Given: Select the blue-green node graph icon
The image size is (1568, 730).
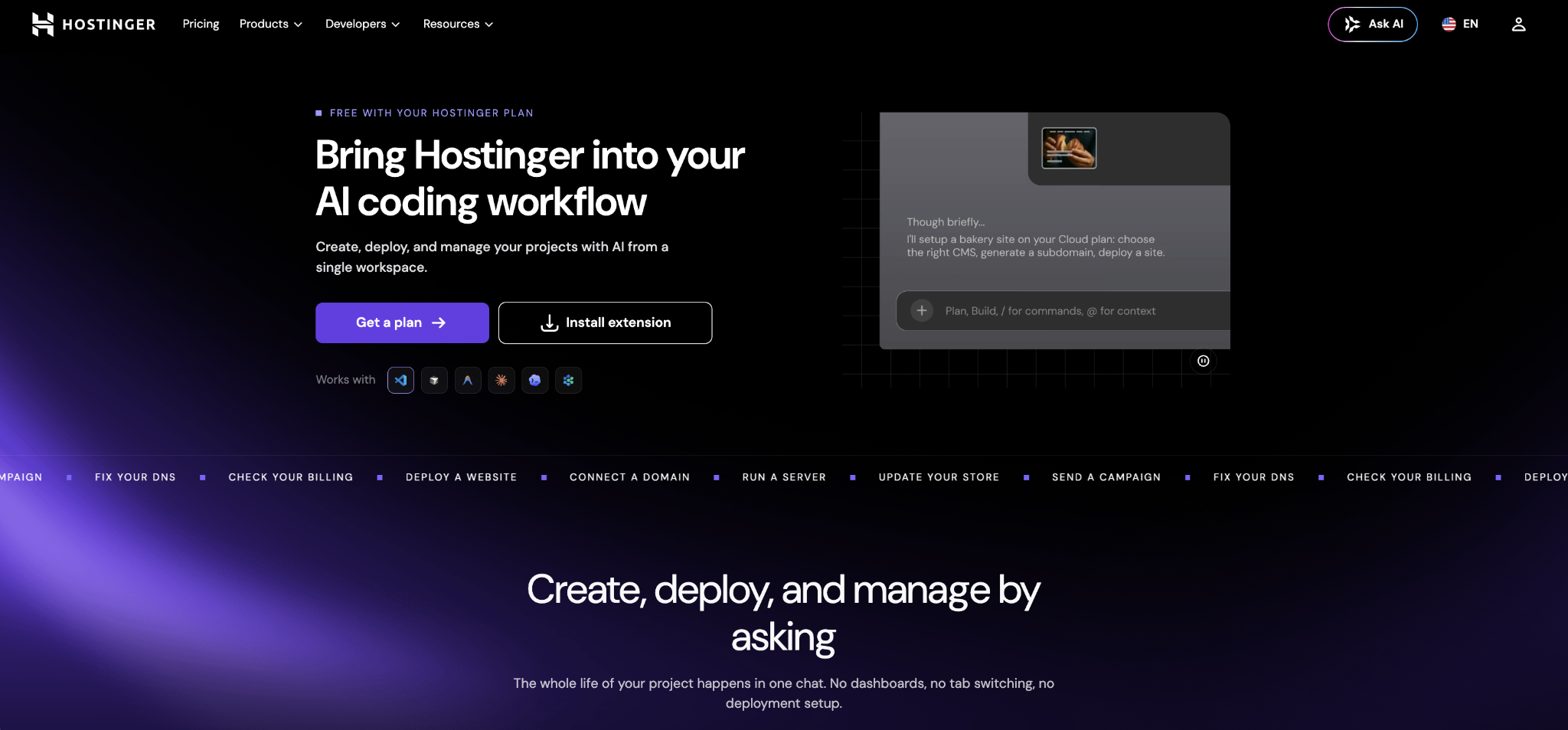Looking at the screenshot, I should (x=569, y=380).
